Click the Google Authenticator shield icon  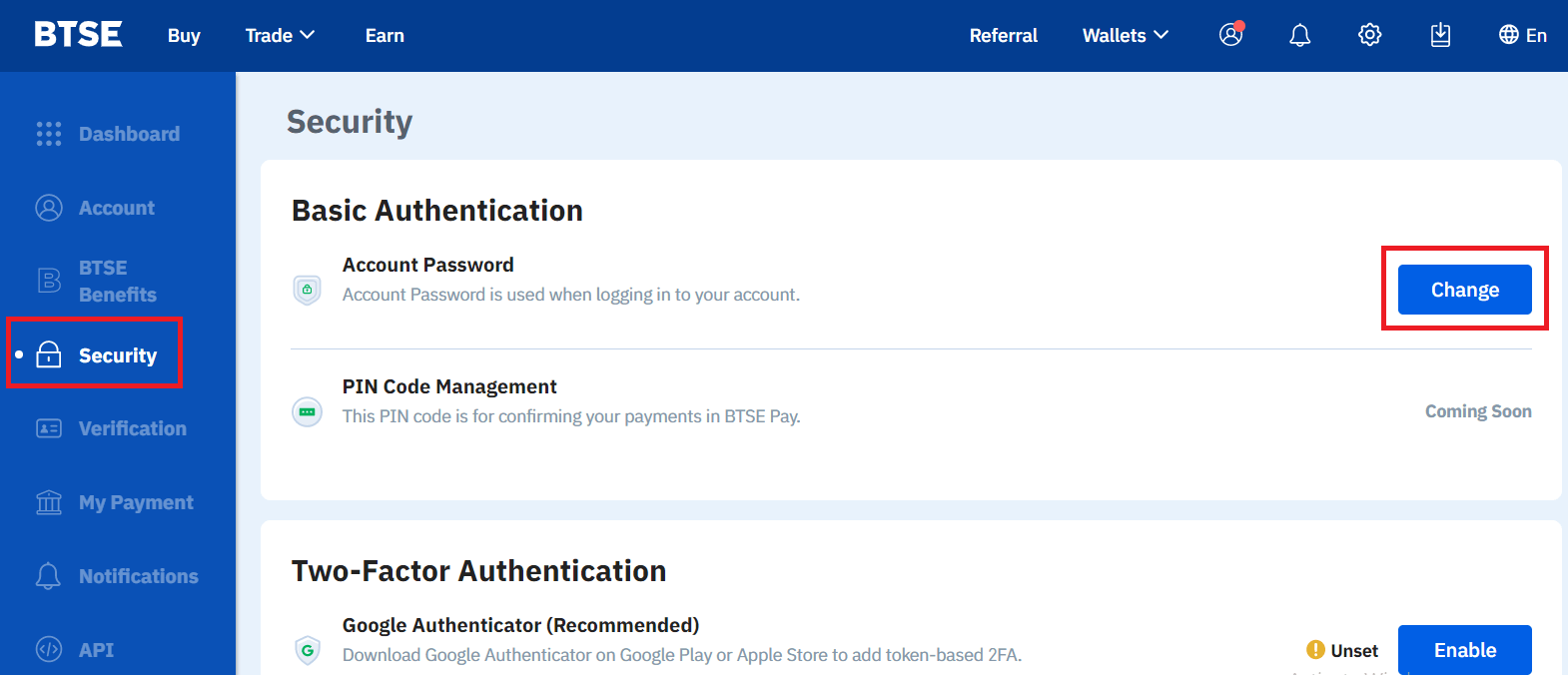(307, 650)
